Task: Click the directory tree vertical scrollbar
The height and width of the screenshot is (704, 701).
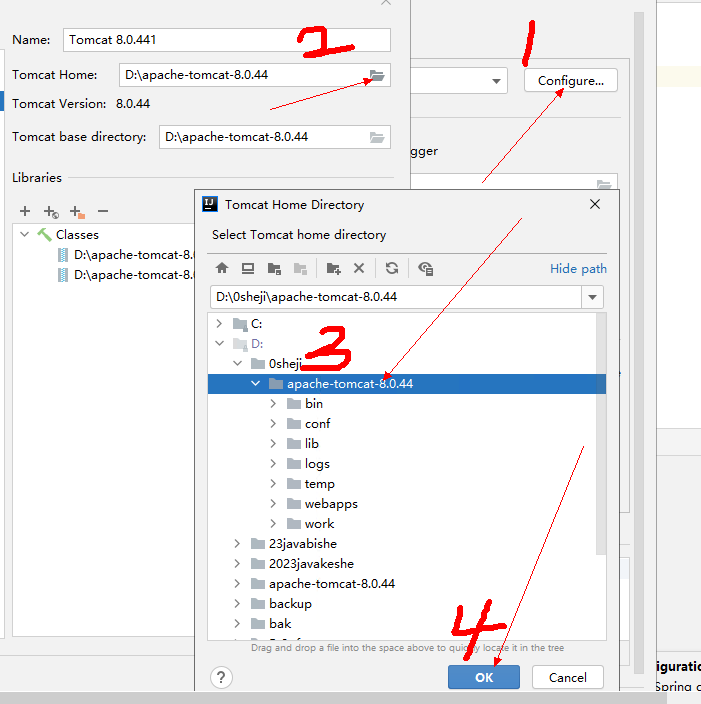Action: [x=601, y=433]
